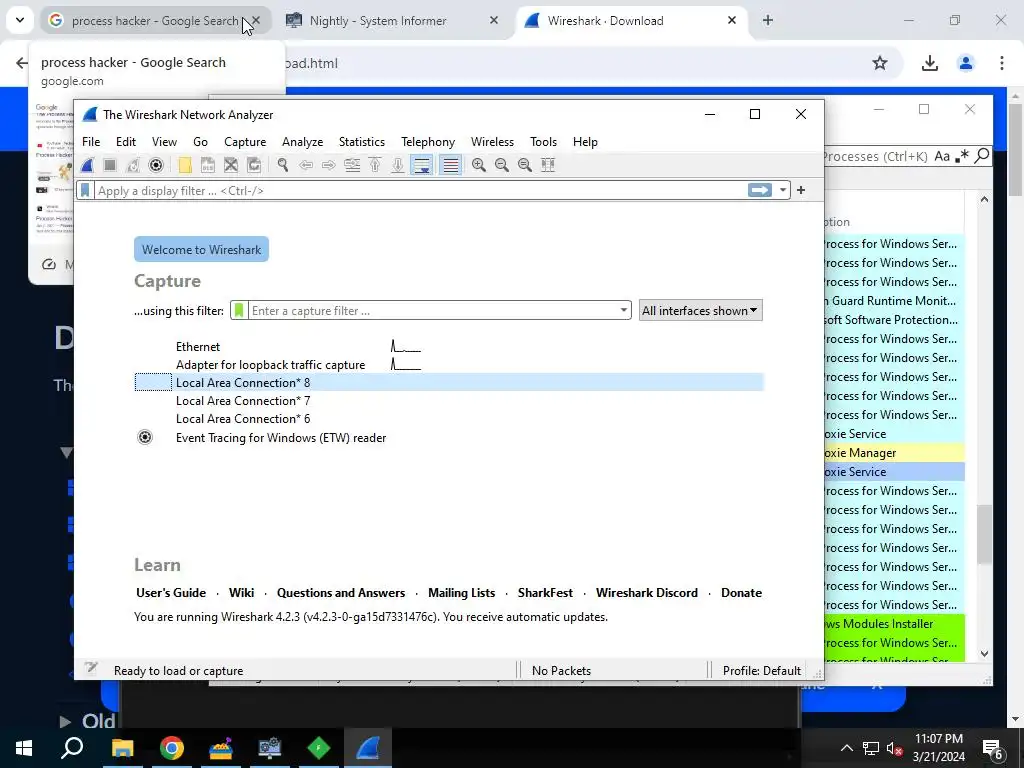This screenshot has height=768, width=1024.
Task: Jump to the first packet icon
Action: click(375, 165)
